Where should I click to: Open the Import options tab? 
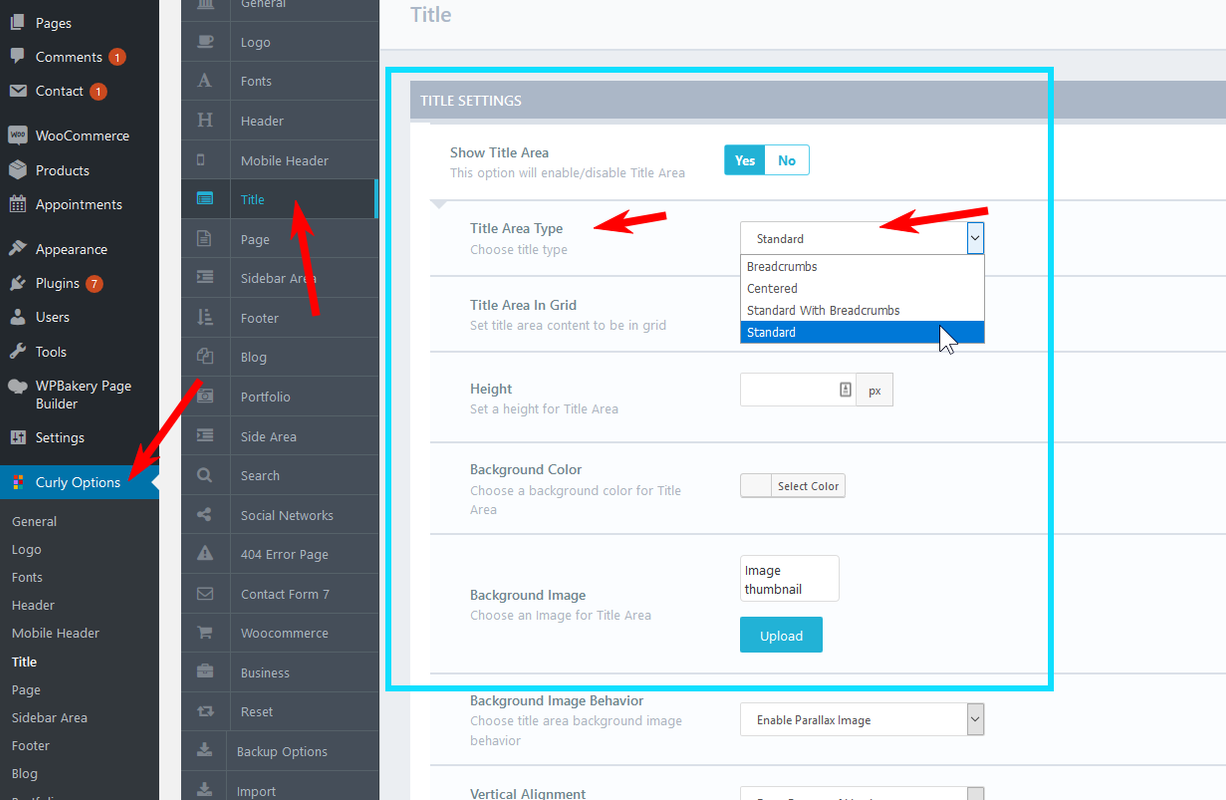point(279,788)
